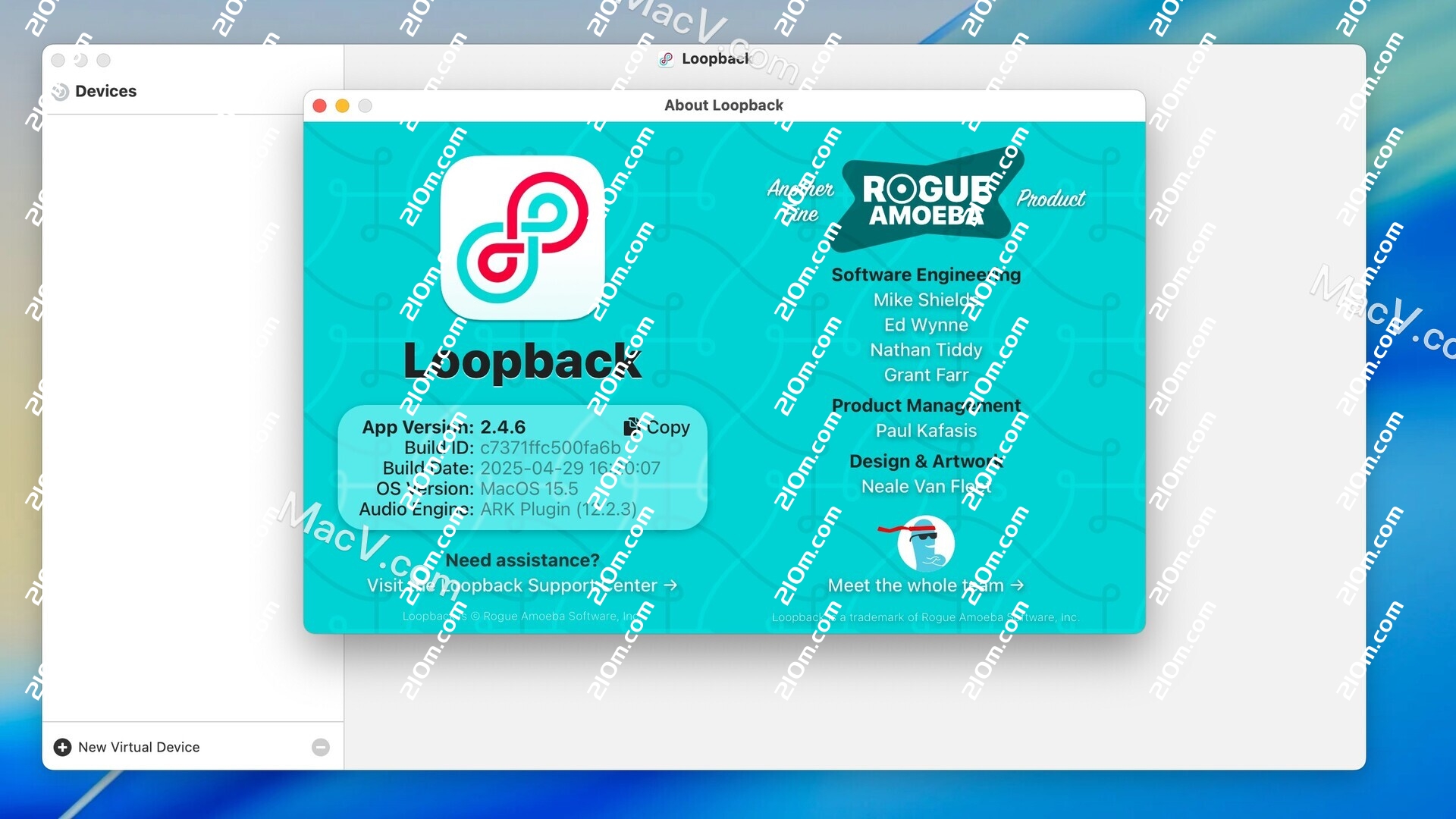Click the large Loopback wordmark
This screenshot has width=1456, height=819.
[522, 360]
